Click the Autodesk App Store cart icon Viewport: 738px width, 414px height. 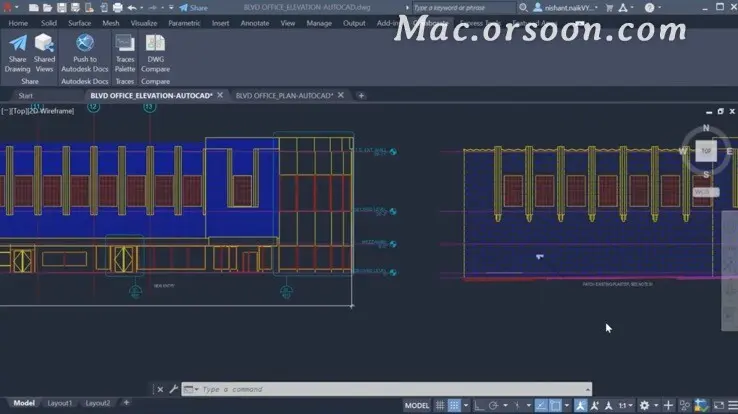610,8
